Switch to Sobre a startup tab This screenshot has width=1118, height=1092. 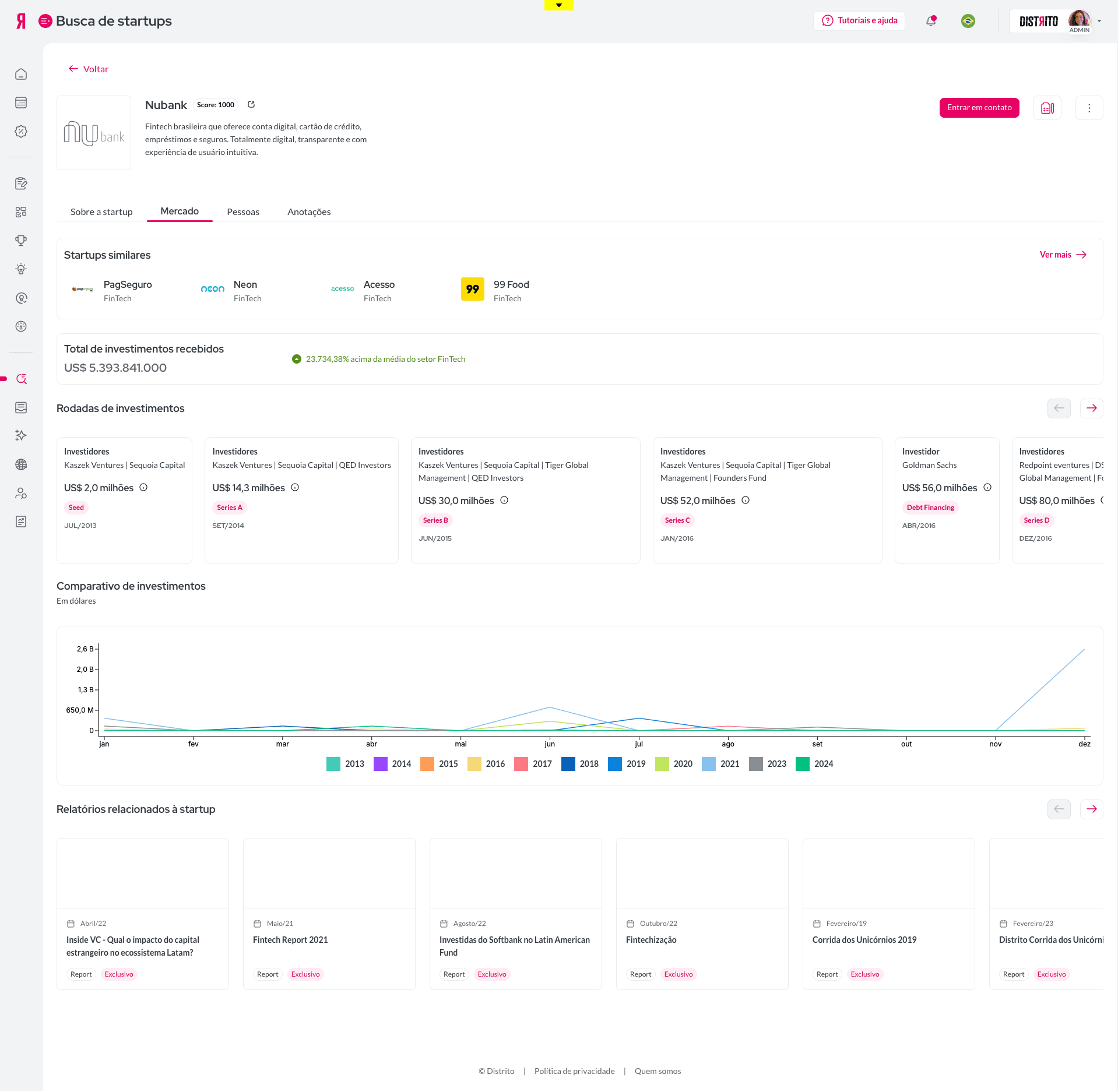(x=101, y=212)
